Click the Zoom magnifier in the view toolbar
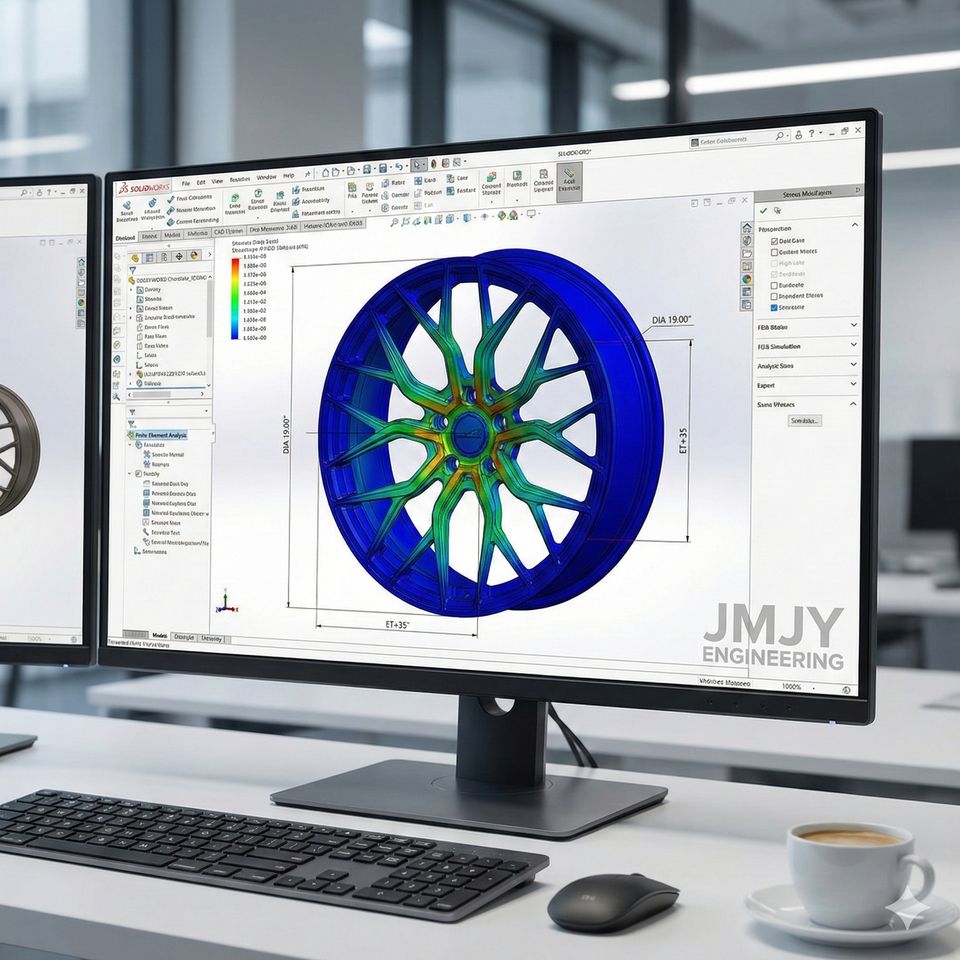The height and width of the screenshot is (960, 960). click(396, 222)
